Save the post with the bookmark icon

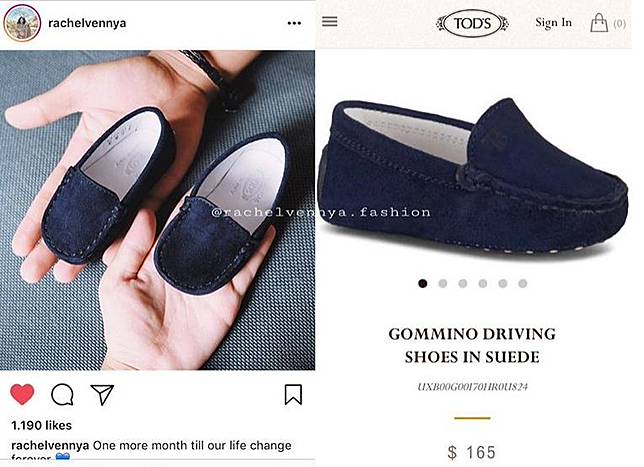tap(293, 394)
